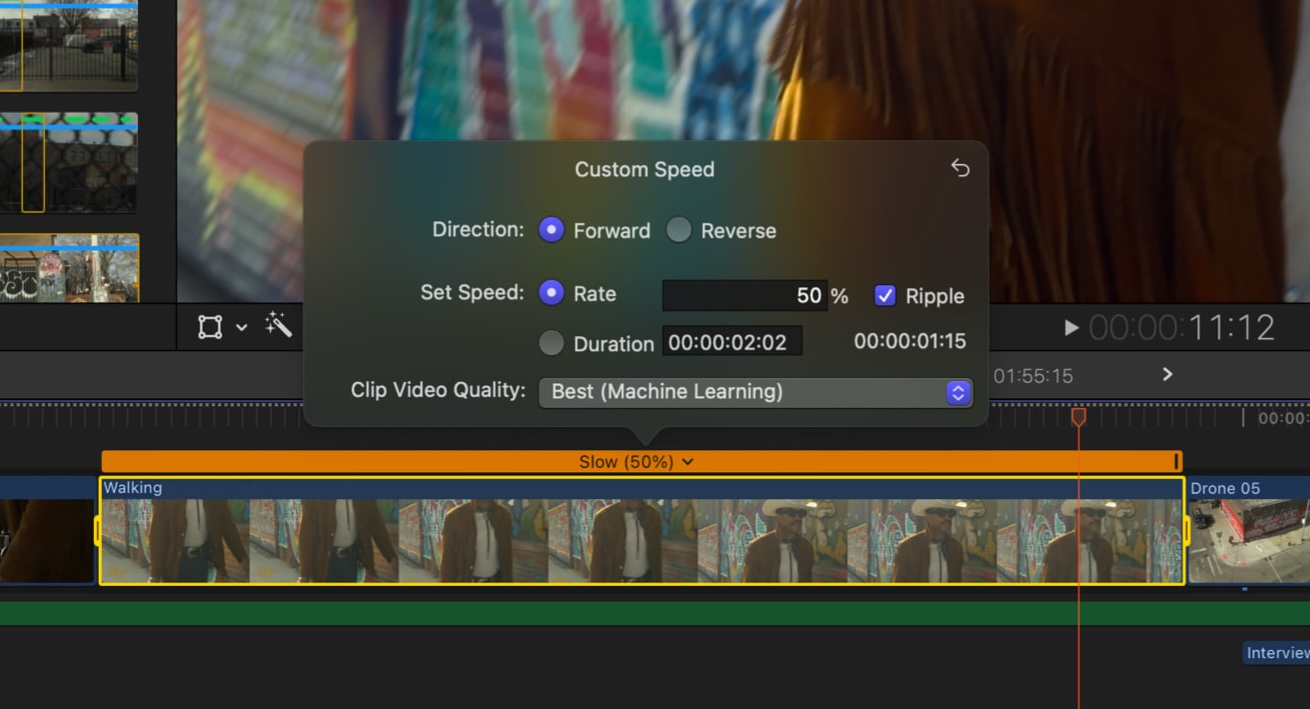Click the Rate percentage input field
Image resolution: width=1310 pixels, height=709 pixels.
coord(744,295)
